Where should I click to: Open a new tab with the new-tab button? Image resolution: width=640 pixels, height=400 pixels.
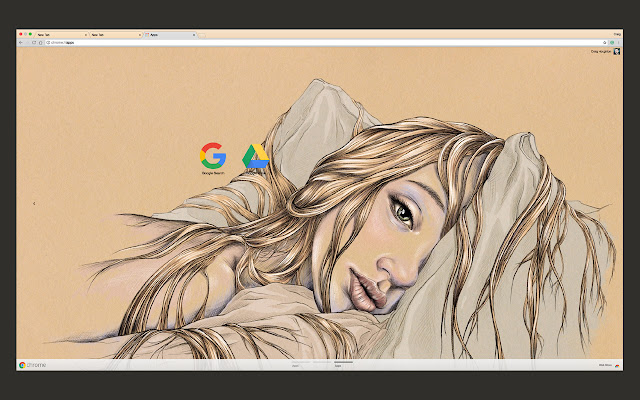pos(202,36)
